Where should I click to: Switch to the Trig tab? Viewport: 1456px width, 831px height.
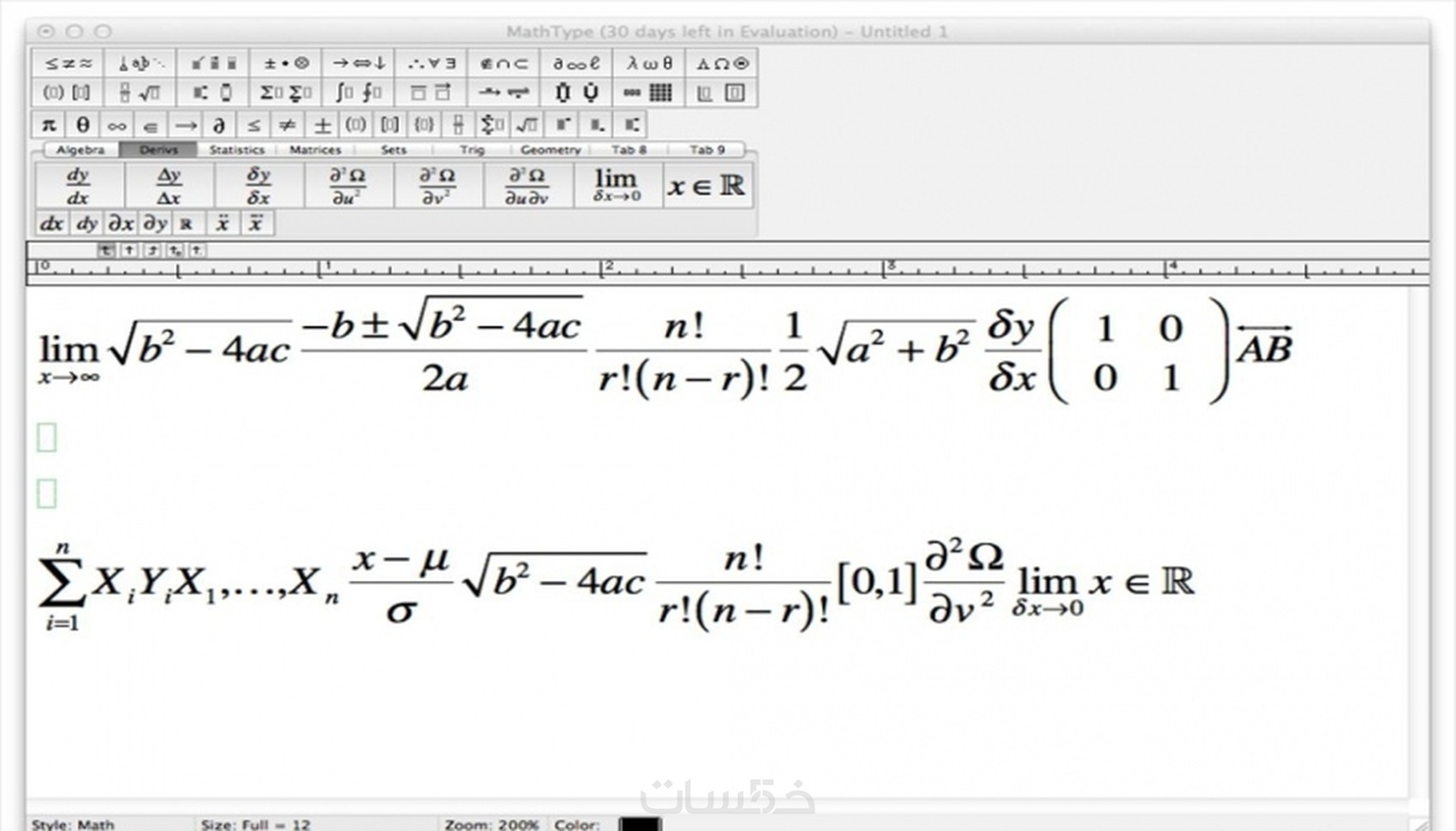[x=472, y=150]
